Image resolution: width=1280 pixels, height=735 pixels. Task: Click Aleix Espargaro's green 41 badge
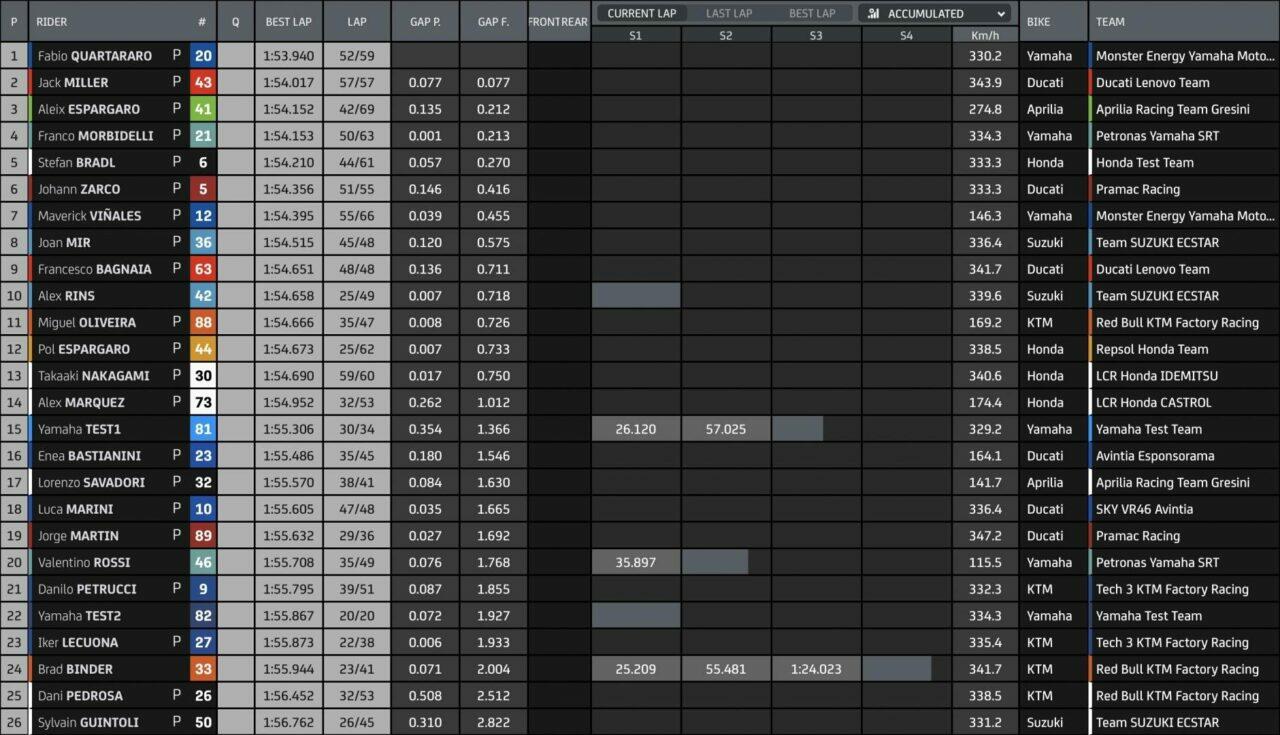[203, 109]
